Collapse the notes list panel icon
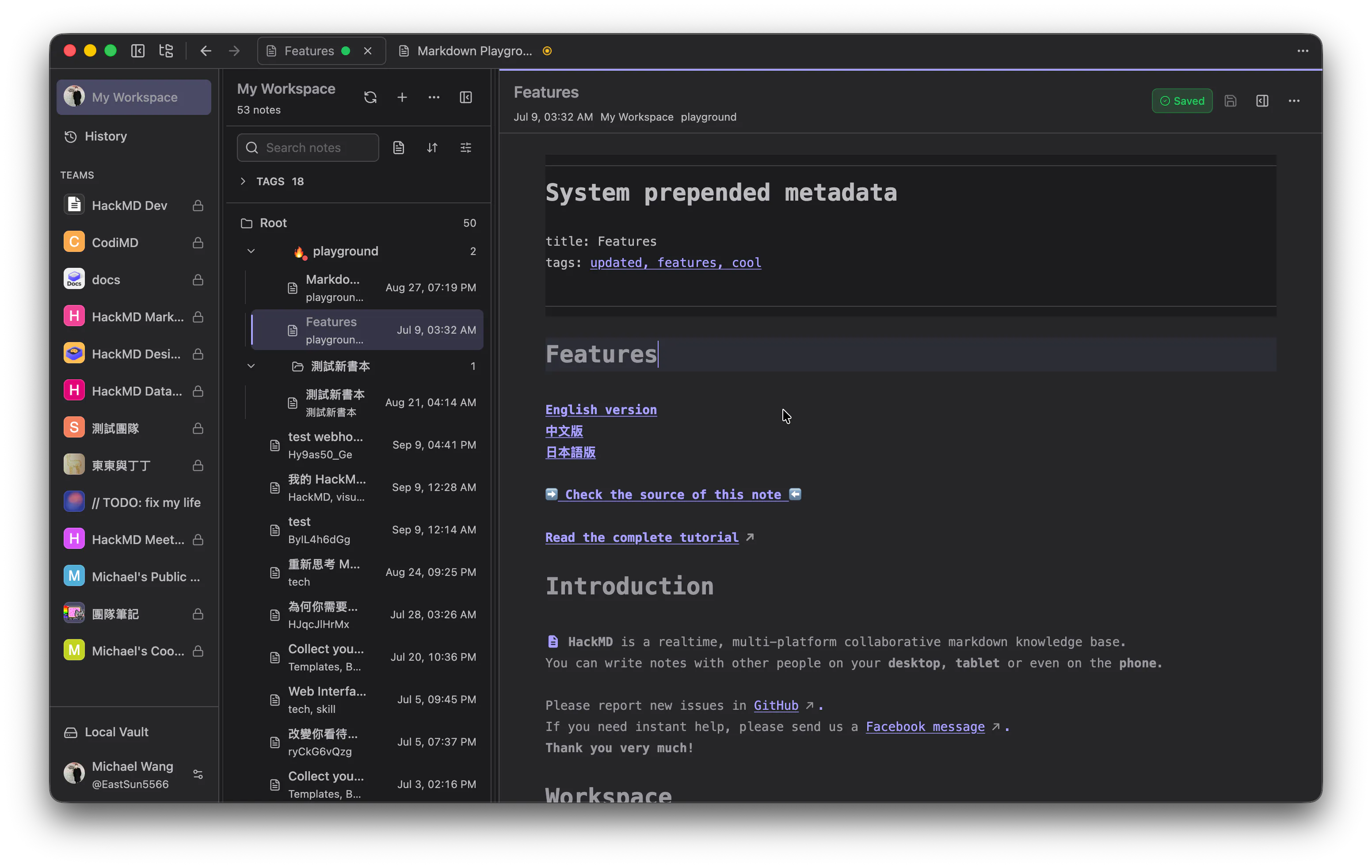Screen dimensions: 1372x868 (466, 97)
